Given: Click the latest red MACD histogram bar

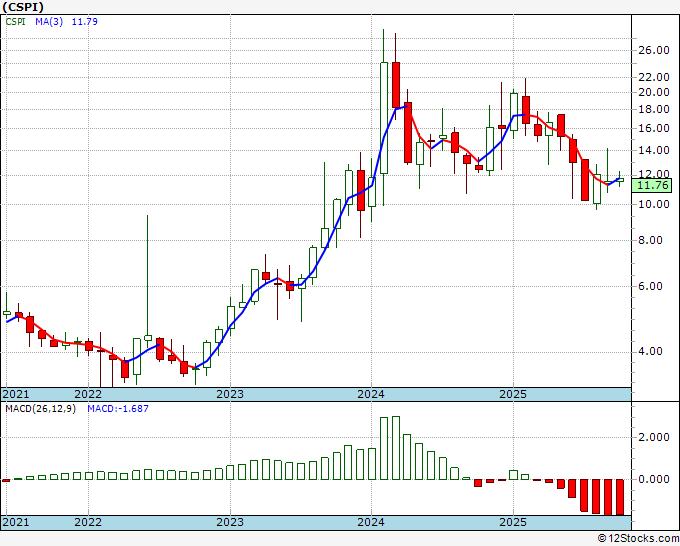Looking at the screenshot, I should point(620,497).
